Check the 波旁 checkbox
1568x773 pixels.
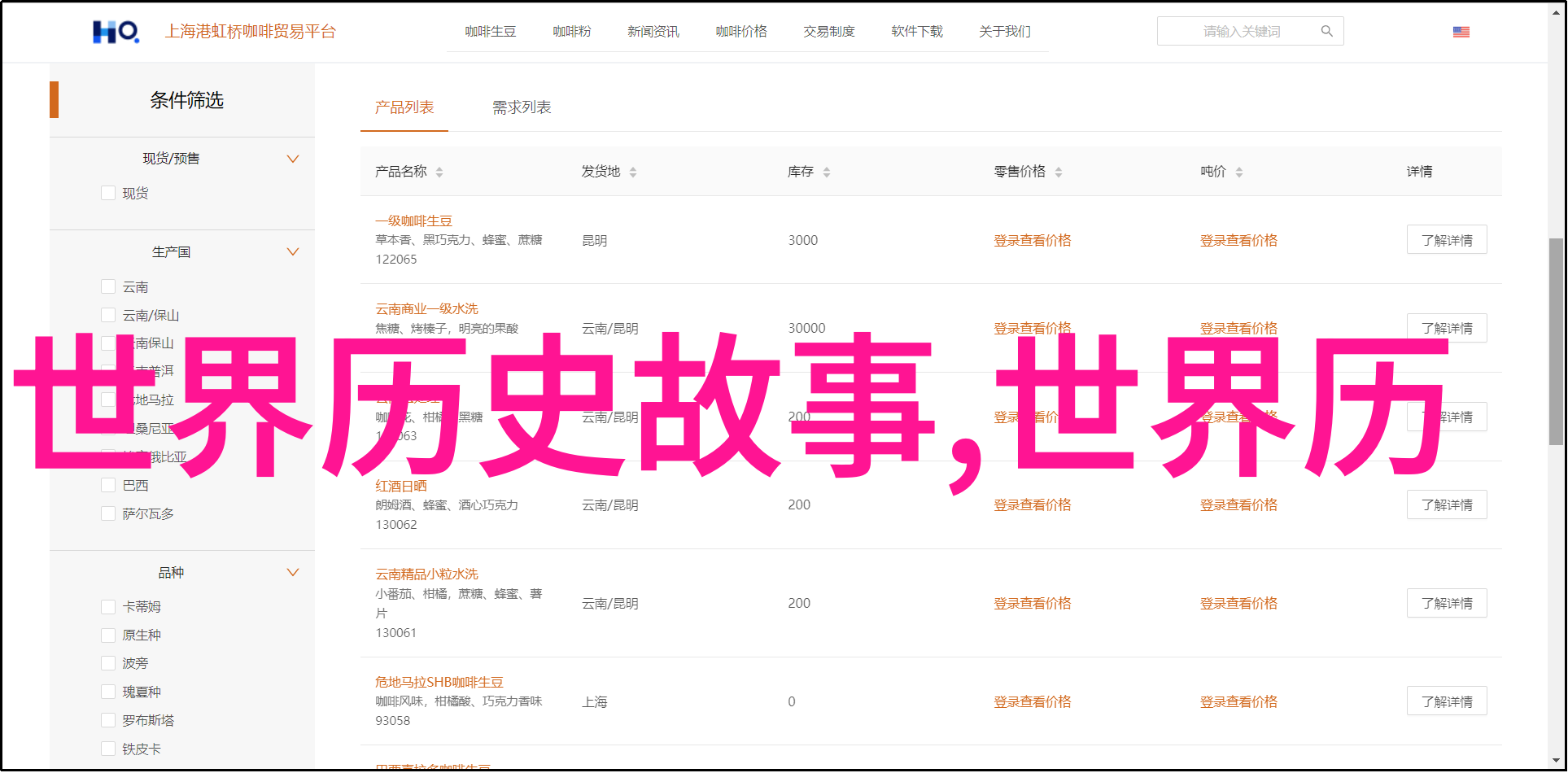tap(108, 663)
